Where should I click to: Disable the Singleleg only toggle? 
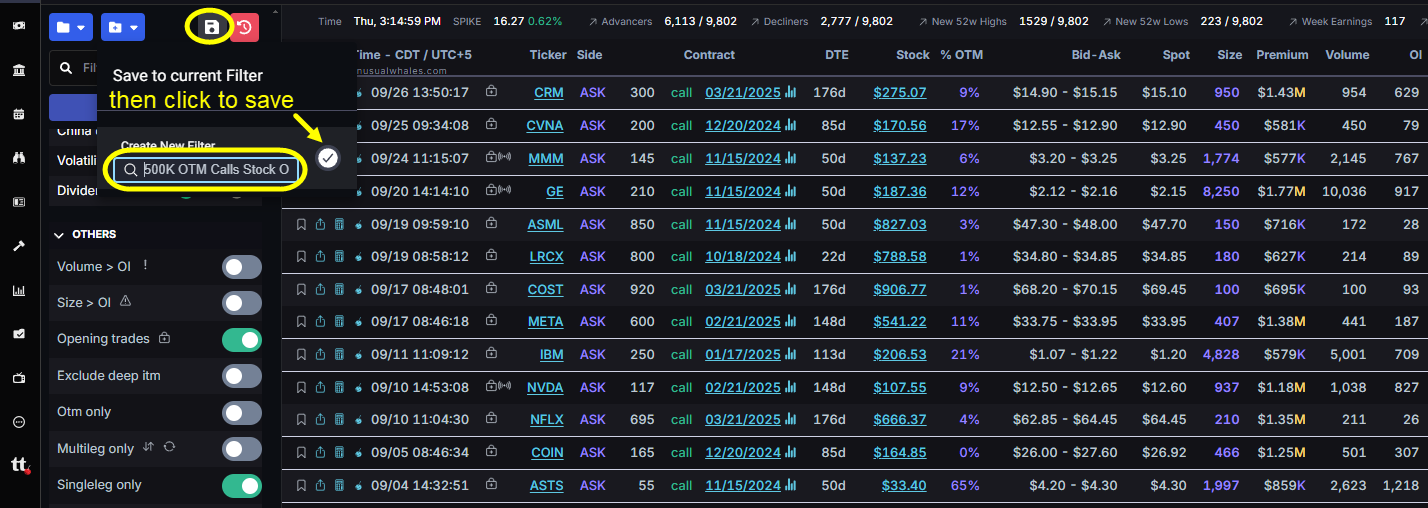pos(242,486)
